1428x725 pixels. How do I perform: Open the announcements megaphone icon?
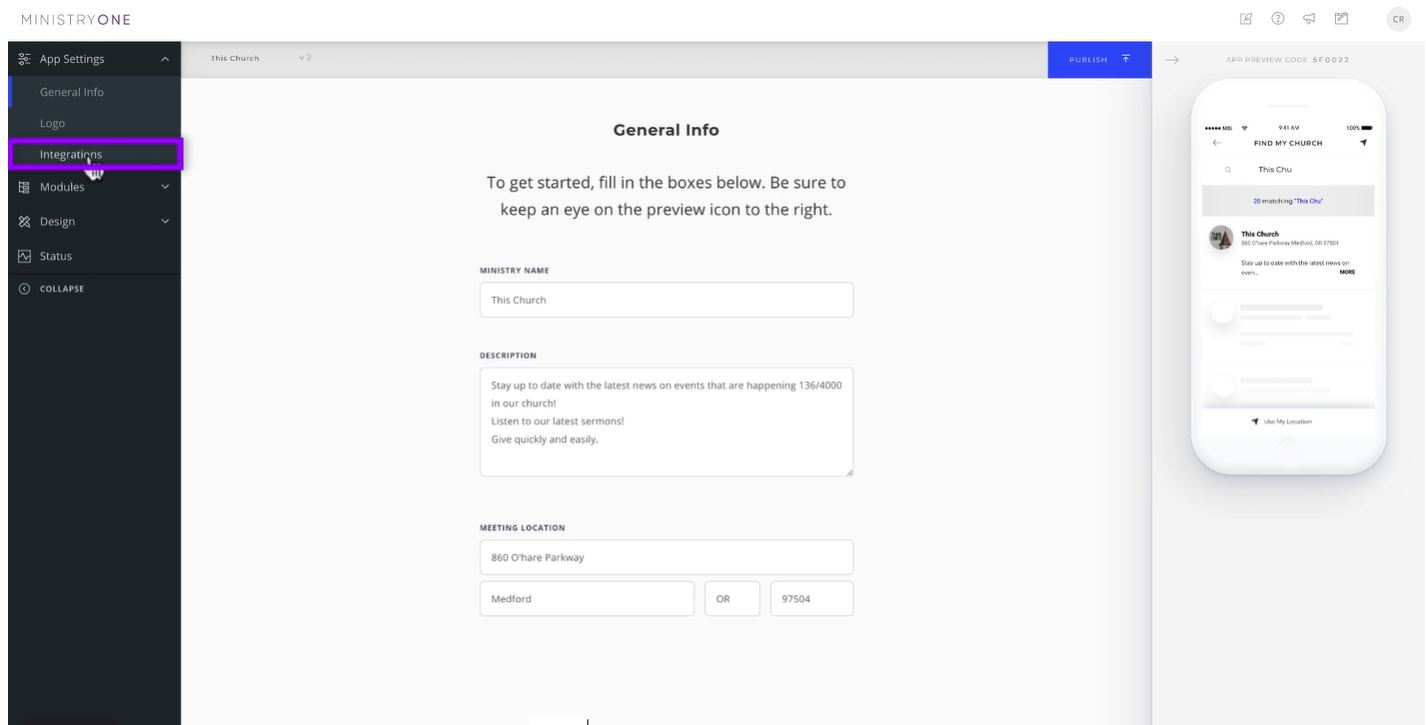(1309, 19)
